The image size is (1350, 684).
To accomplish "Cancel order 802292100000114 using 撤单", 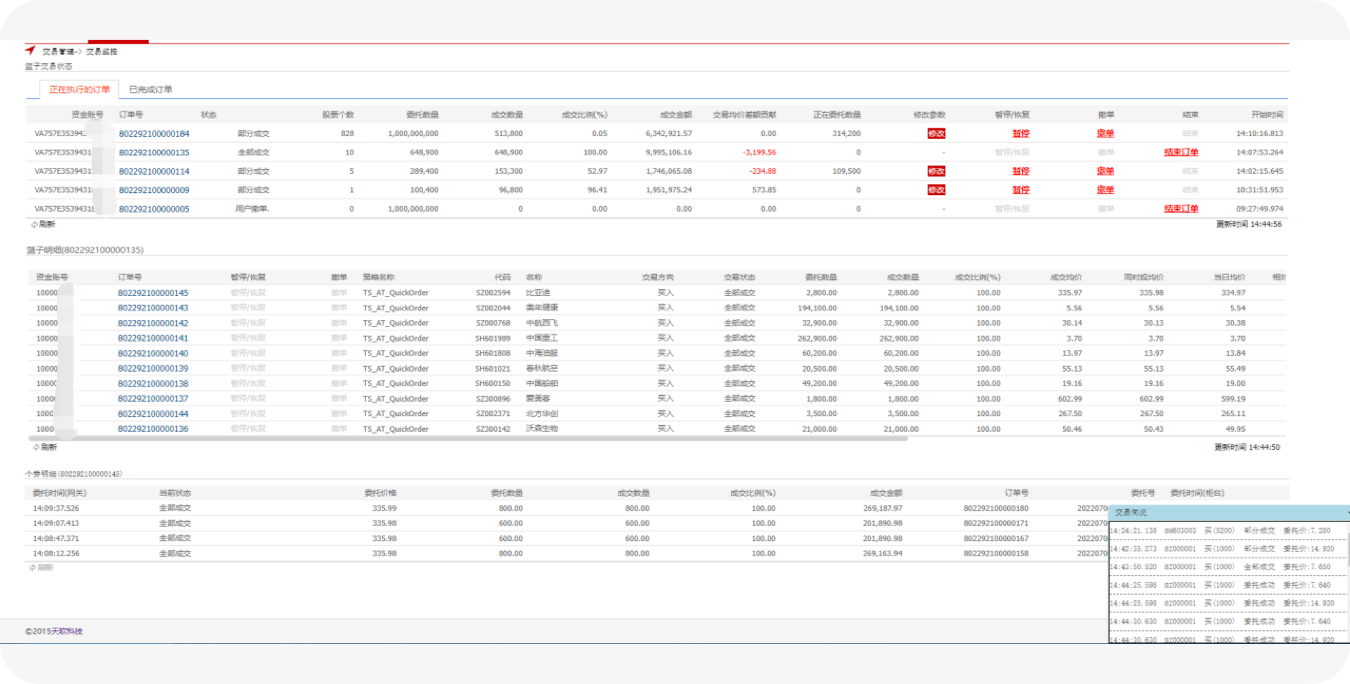I will [1105, 171].
